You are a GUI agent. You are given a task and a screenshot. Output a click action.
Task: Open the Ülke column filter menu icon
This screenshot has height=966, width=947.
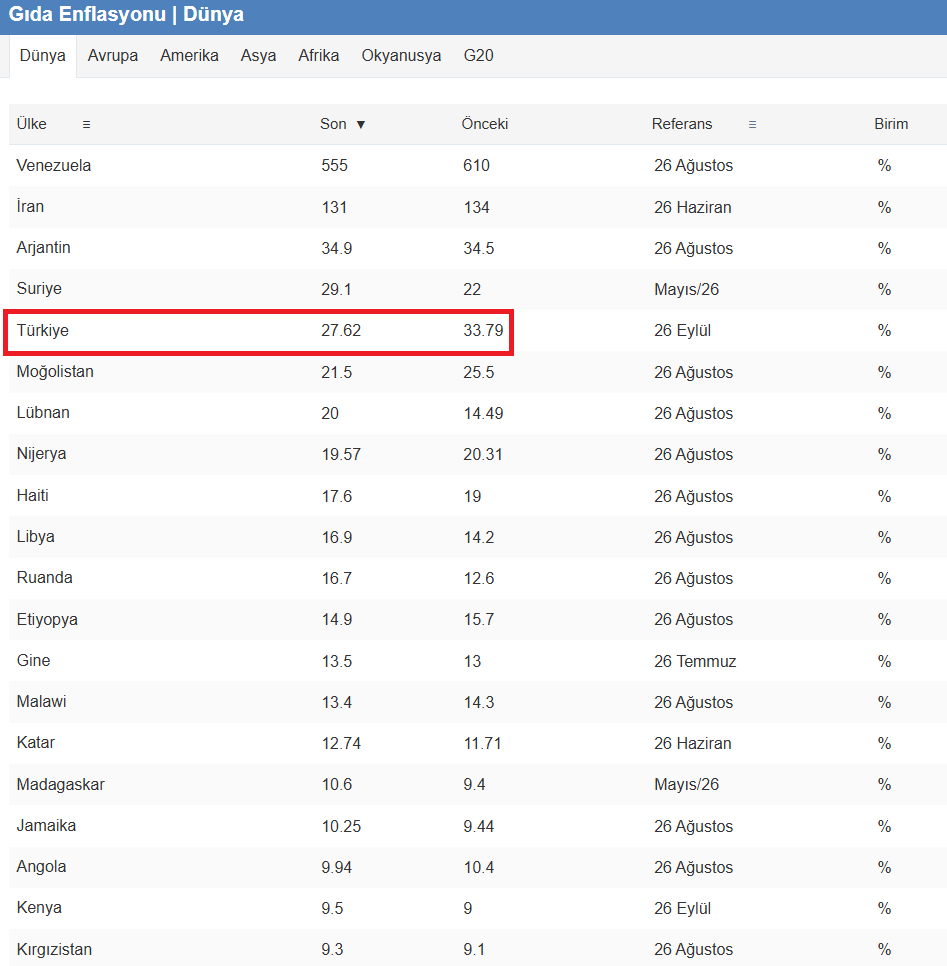[x=86, y=124]
